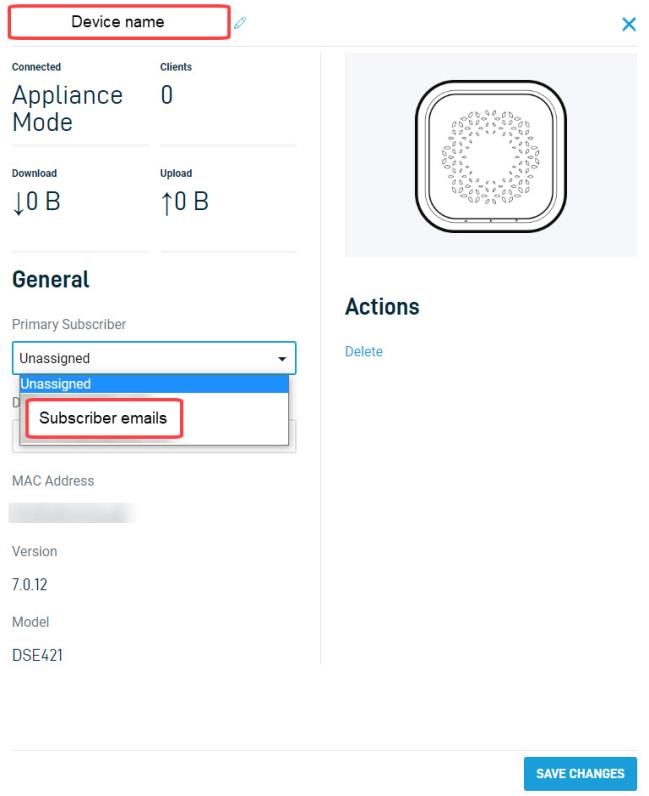Select the Clients count value
This screenshot has height=796, width=649.
(x=167, y=95)
